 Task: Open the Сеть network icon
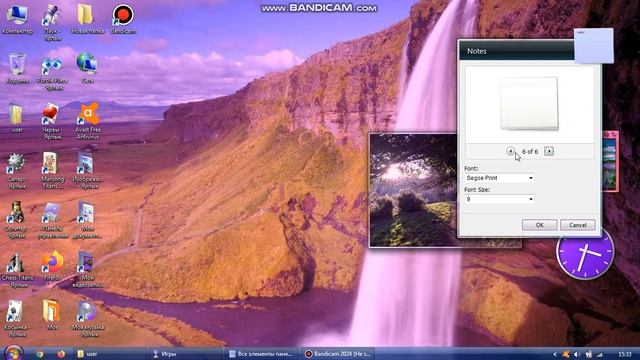tap(87, 68)
